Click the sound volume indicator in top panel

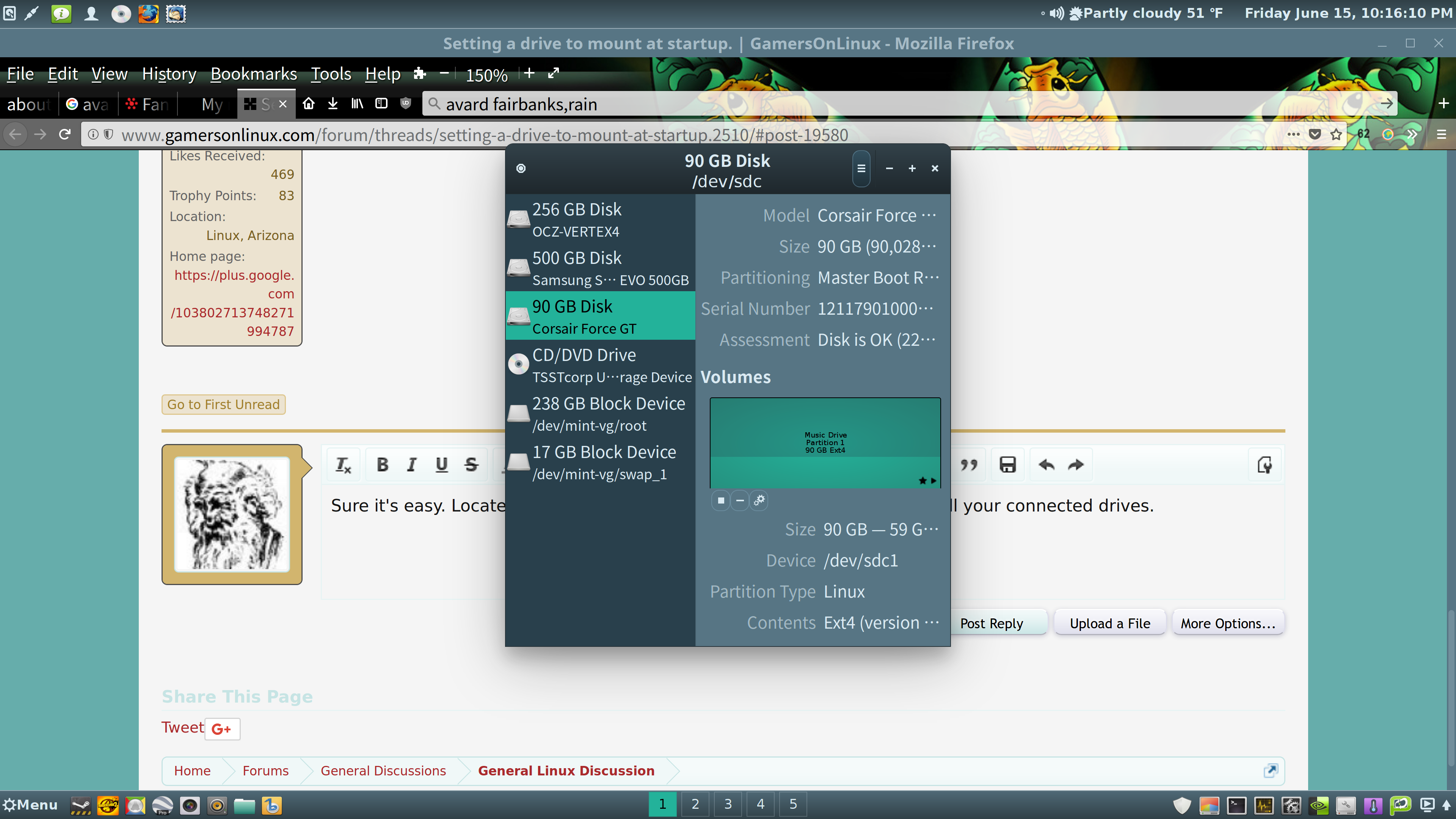pyautogui.click(x=1056, y=13)
